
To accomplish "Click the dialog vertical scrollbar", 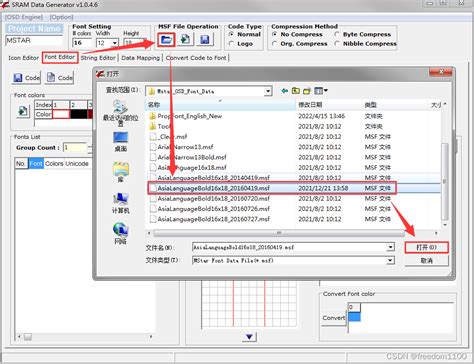I will coord(444,181).
